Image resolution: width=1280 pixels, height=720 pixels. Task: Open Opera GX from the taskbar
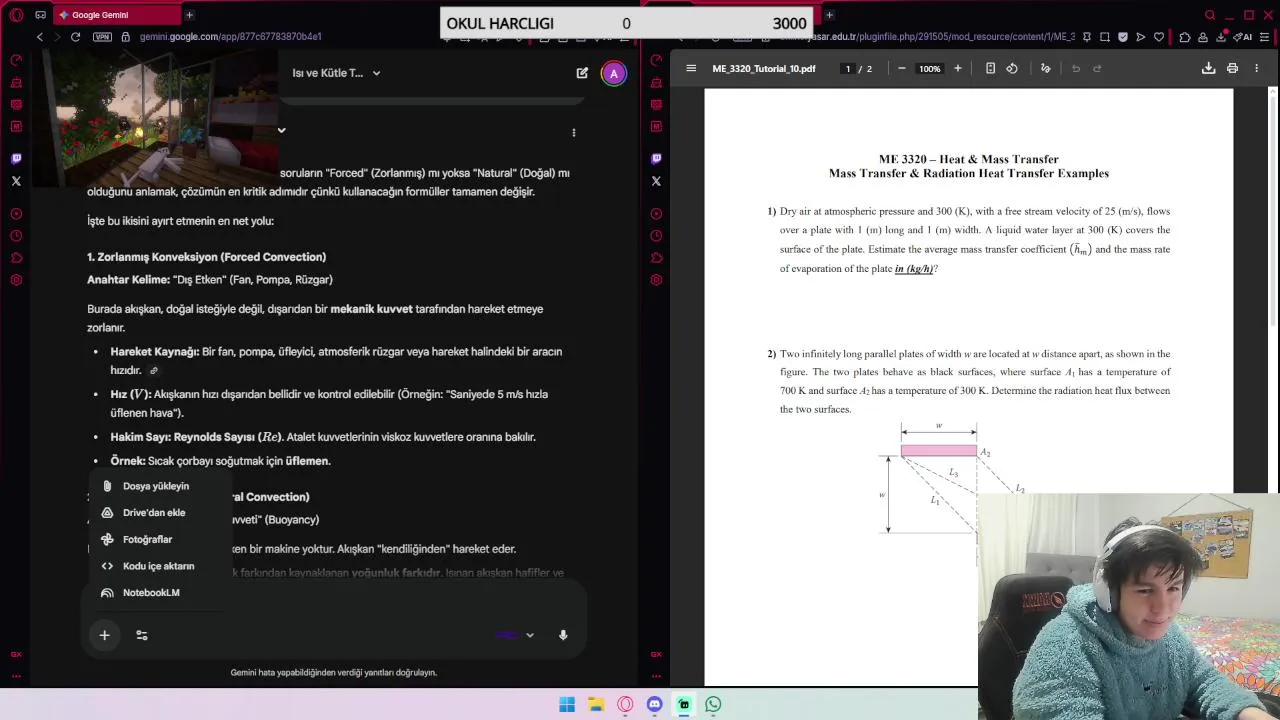click(x=625, y=704)
